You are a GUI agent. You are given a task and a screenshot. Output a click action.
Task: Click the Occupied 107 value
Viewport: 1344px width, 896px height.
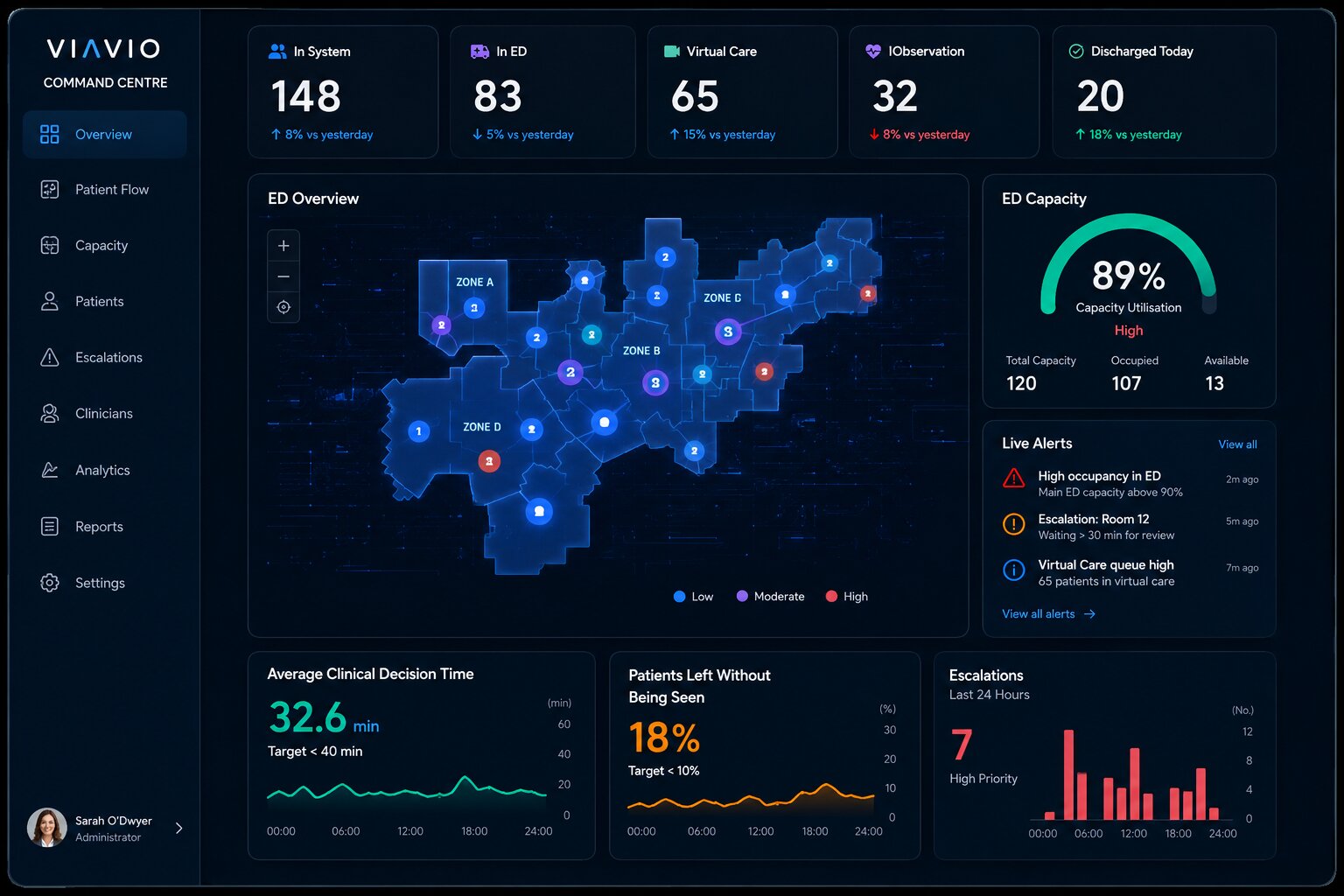tap(1126, 383)
